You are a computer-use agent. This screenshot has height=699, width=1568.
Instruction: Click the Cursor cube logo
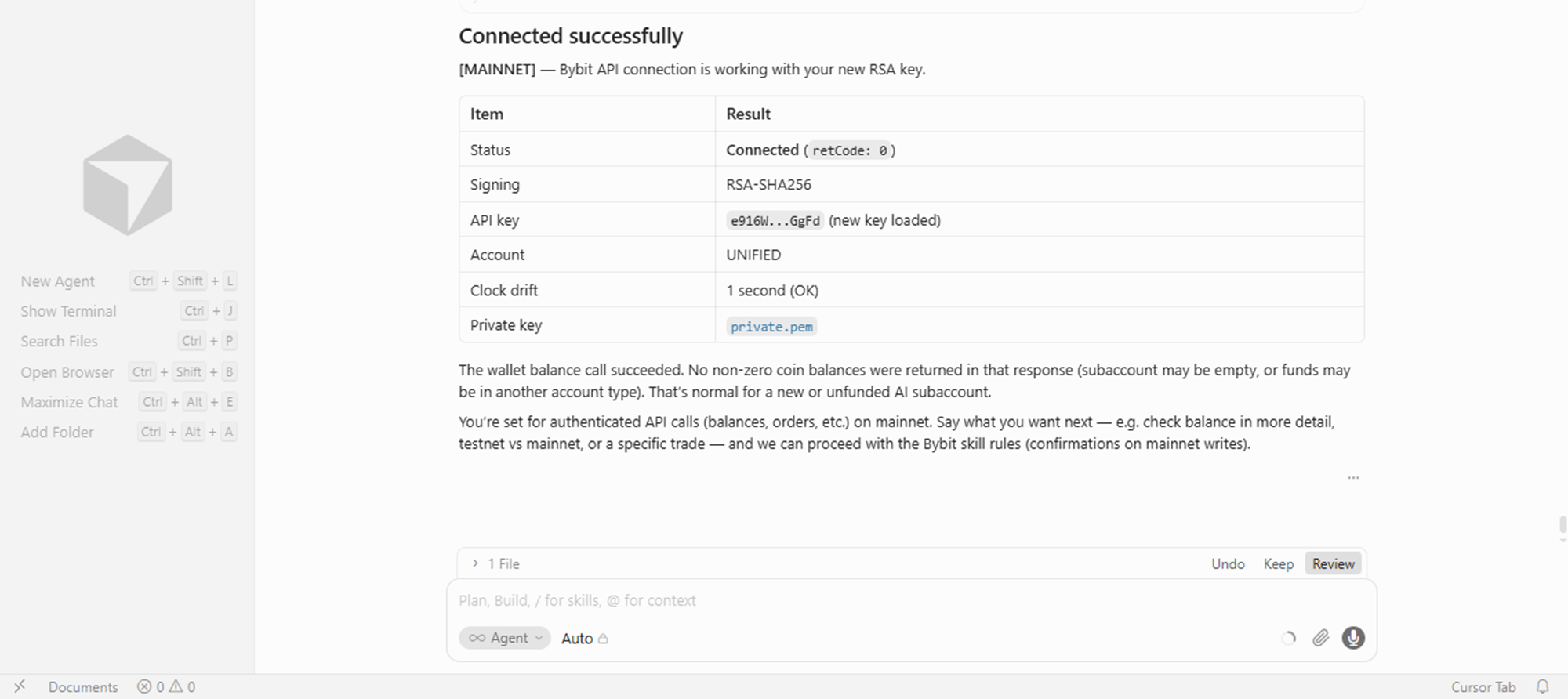128,185
